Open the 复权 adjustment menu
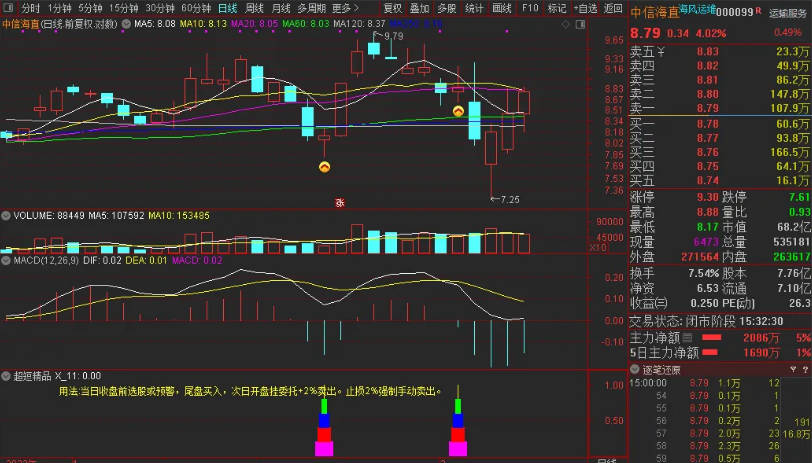 coord(393,8)
